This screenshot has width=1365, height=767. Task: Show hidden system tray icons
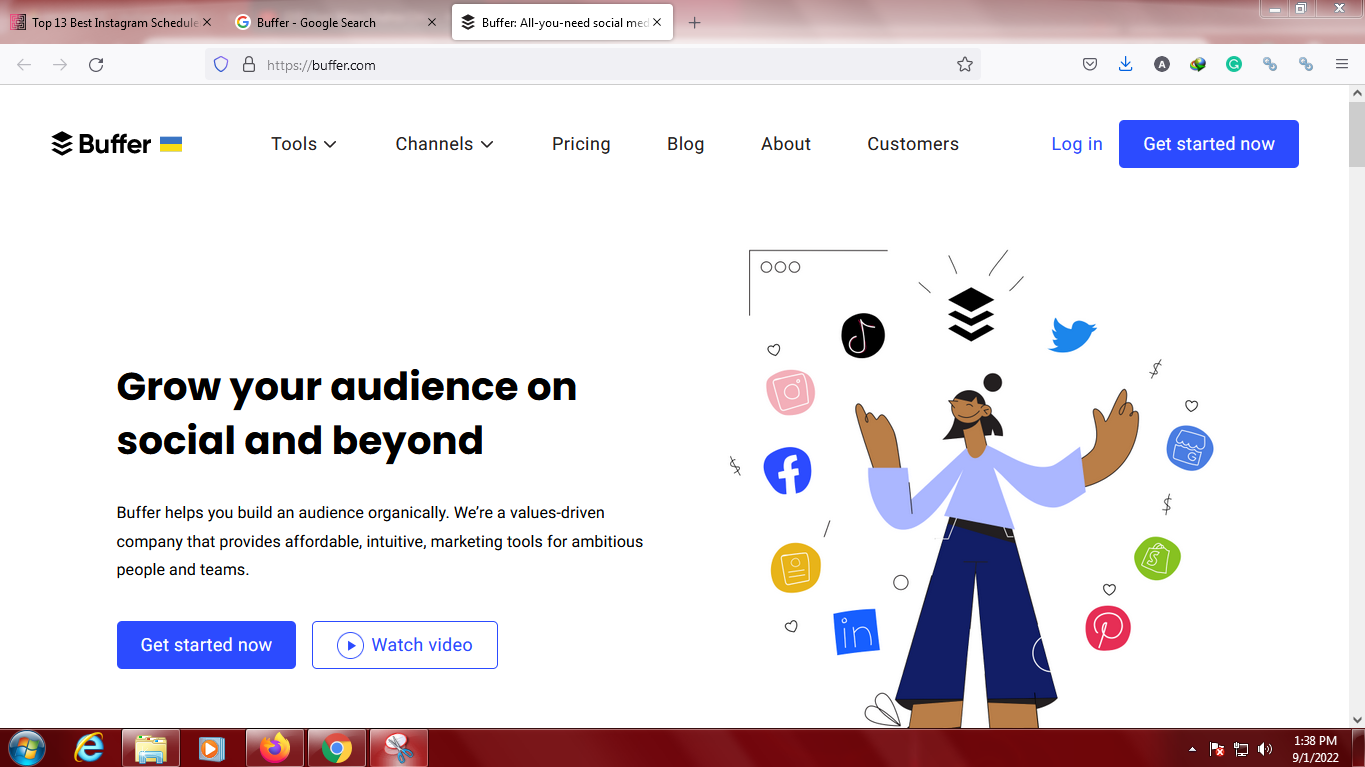click(x=1192, y=749)
